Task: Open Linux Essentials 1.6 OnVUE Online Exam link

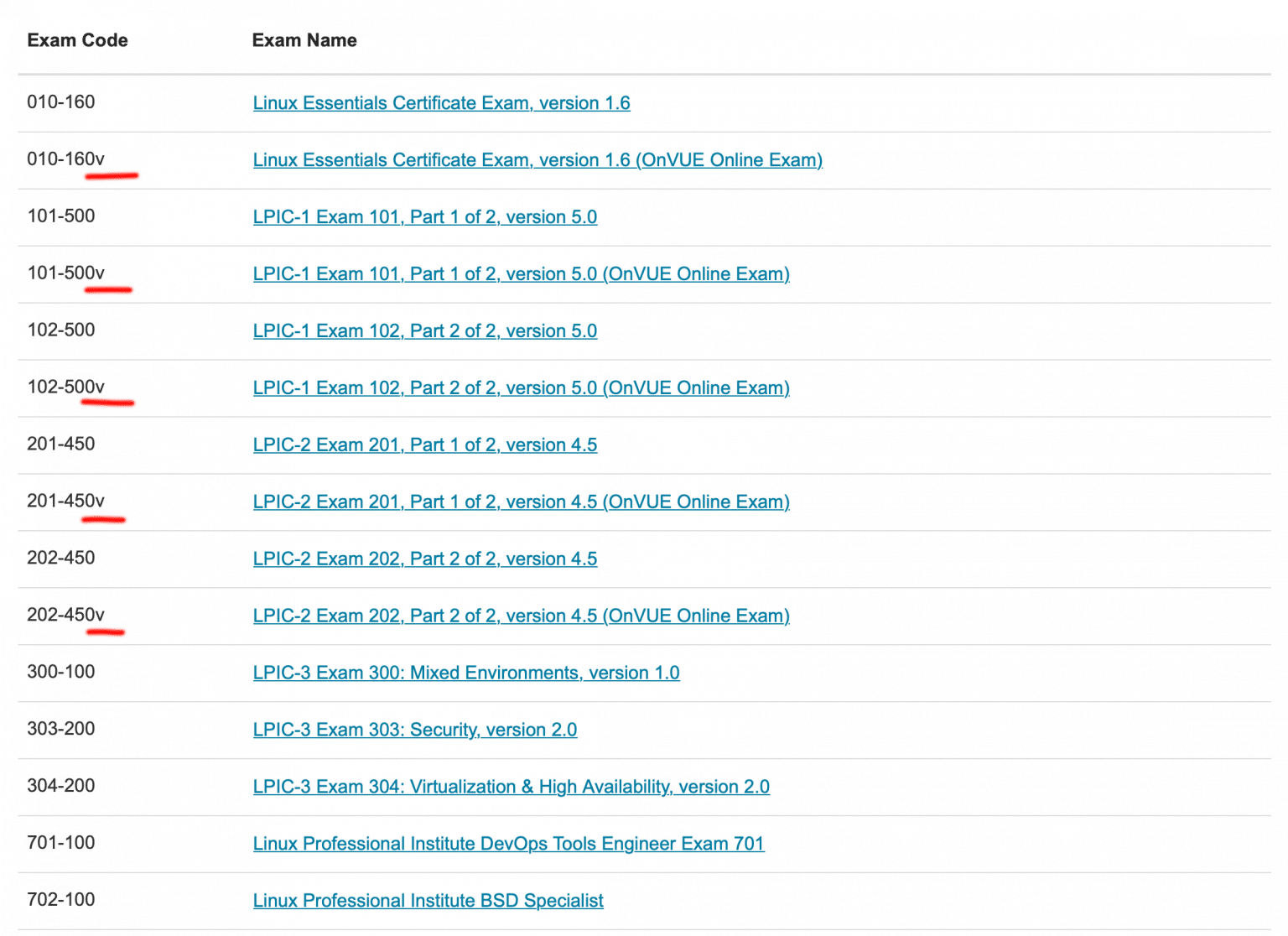Action: point(538,160)
